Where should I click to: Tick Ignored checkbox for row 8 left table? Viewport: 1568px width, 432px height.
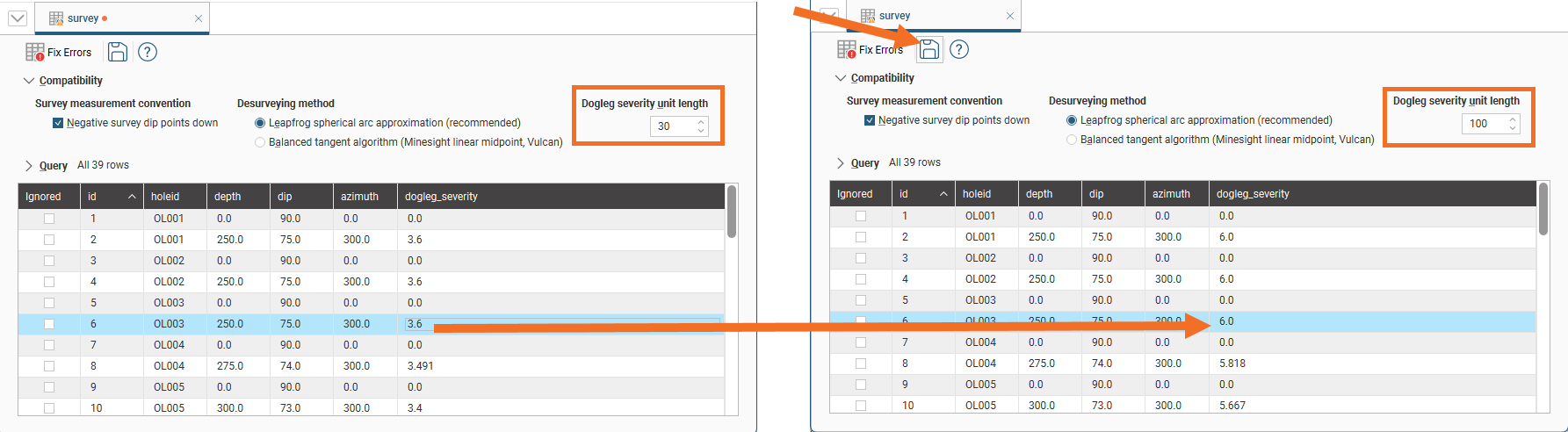click(49, 366)
